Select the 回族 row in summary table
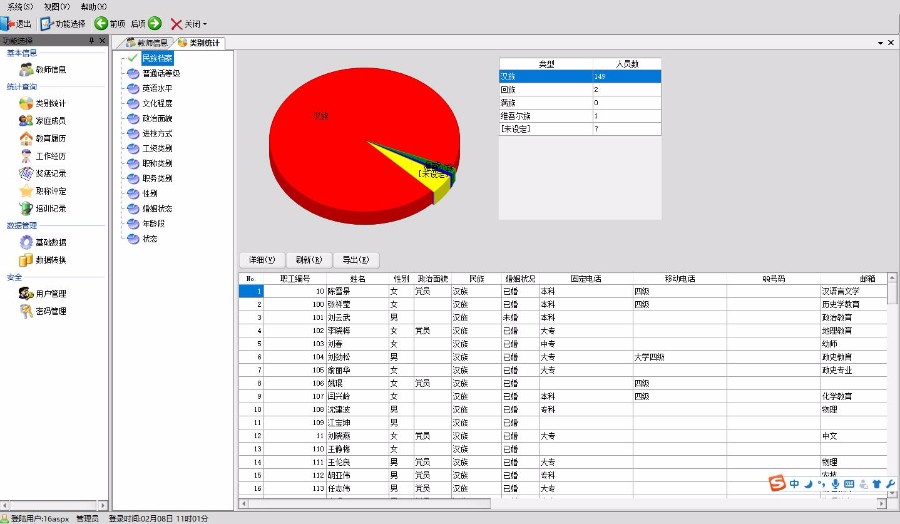The width and height of the screenshot is (900, 524). click(x=580, y=90)
